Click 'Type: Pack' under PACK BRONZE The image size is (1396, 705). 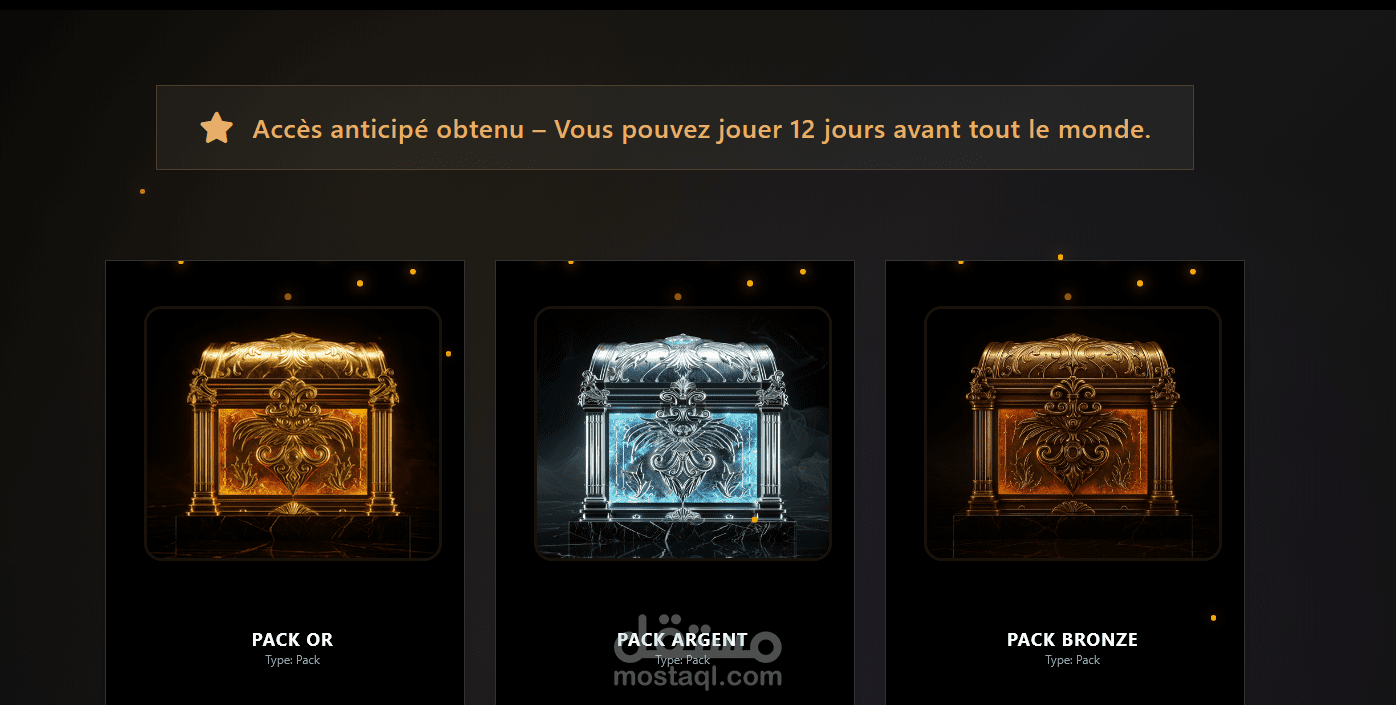coord(1073,660)
